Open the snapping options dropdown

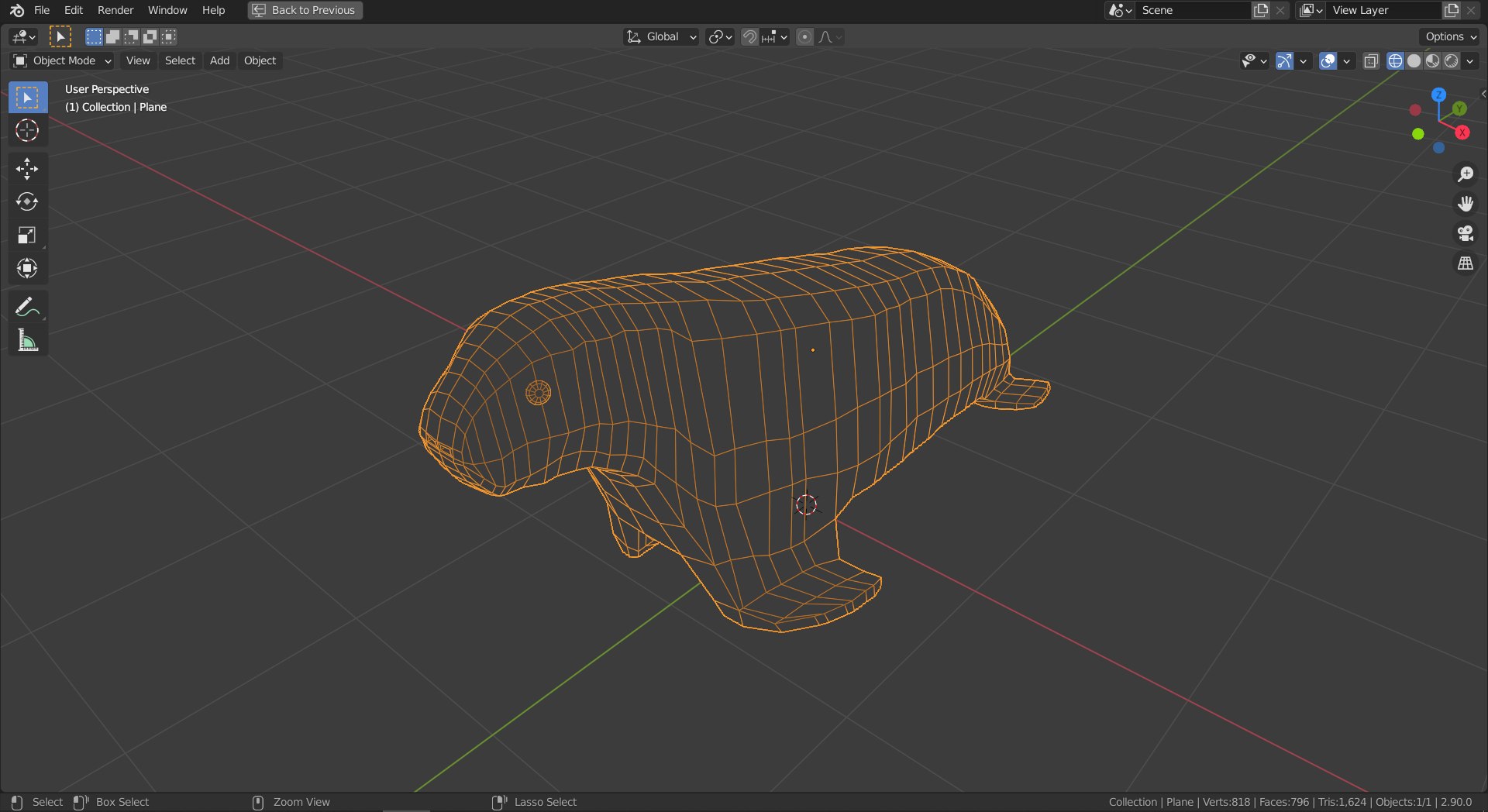[x=774, y=36]
